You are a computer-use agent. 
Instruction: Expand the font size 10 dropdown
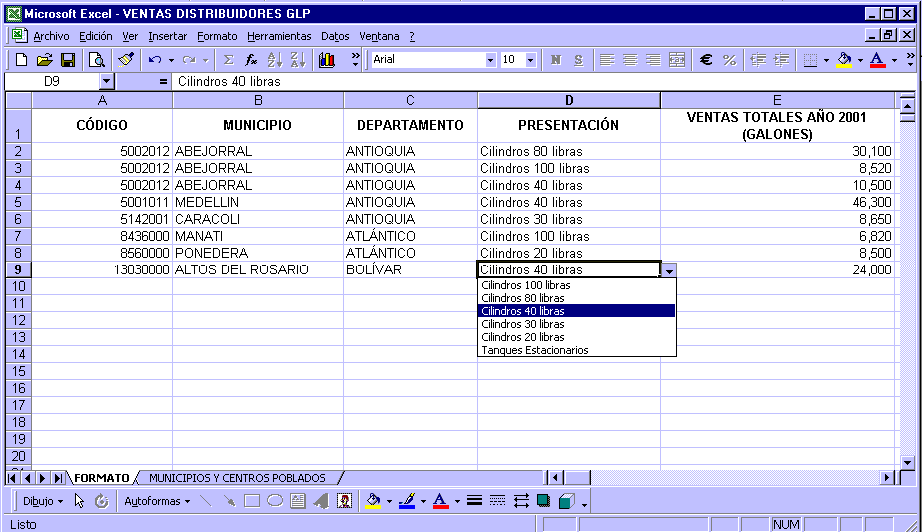point(531,60)
